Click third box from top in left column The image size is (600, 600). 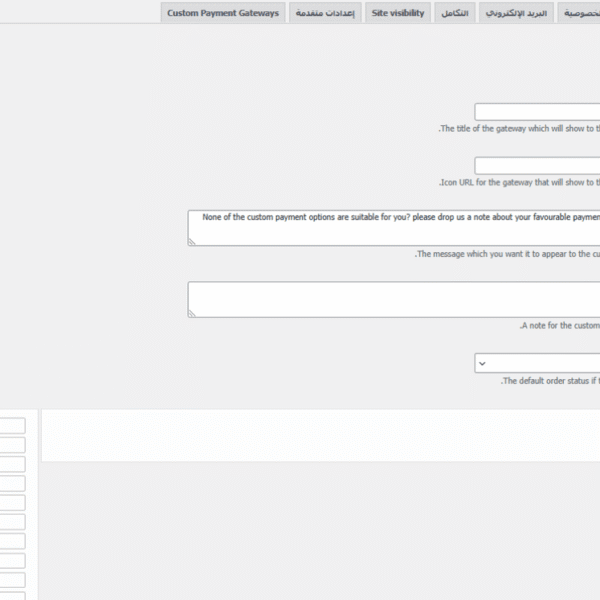(x=12, y=464)
